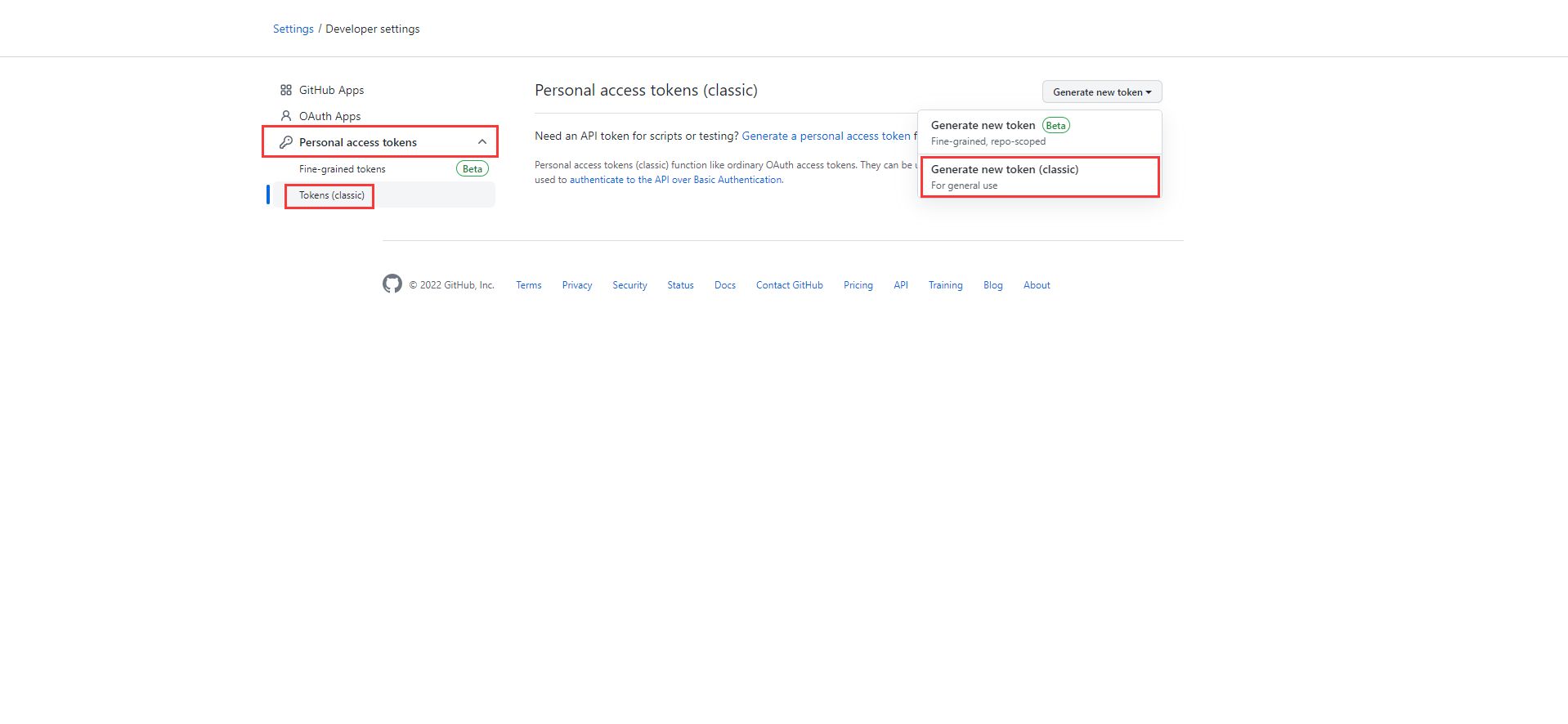Click Developer settings breadcrumb text

(373, 29)
